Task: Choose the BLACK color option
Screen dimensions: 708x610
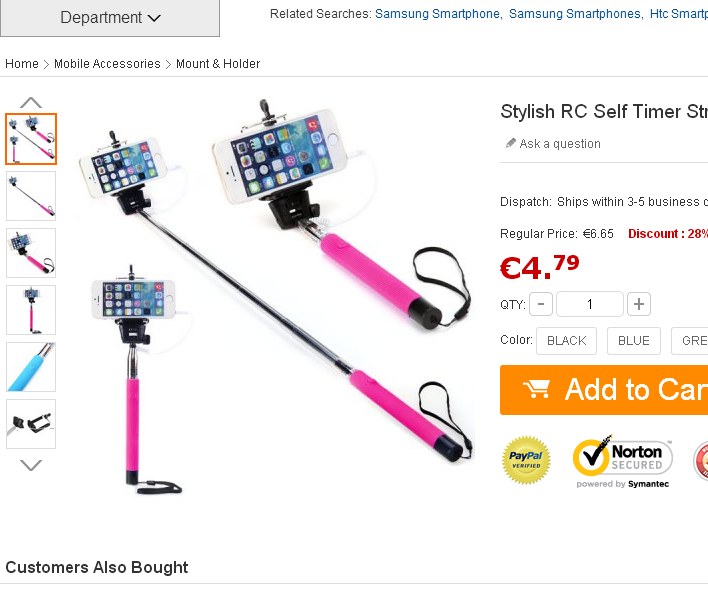Action: click(566, 341)
